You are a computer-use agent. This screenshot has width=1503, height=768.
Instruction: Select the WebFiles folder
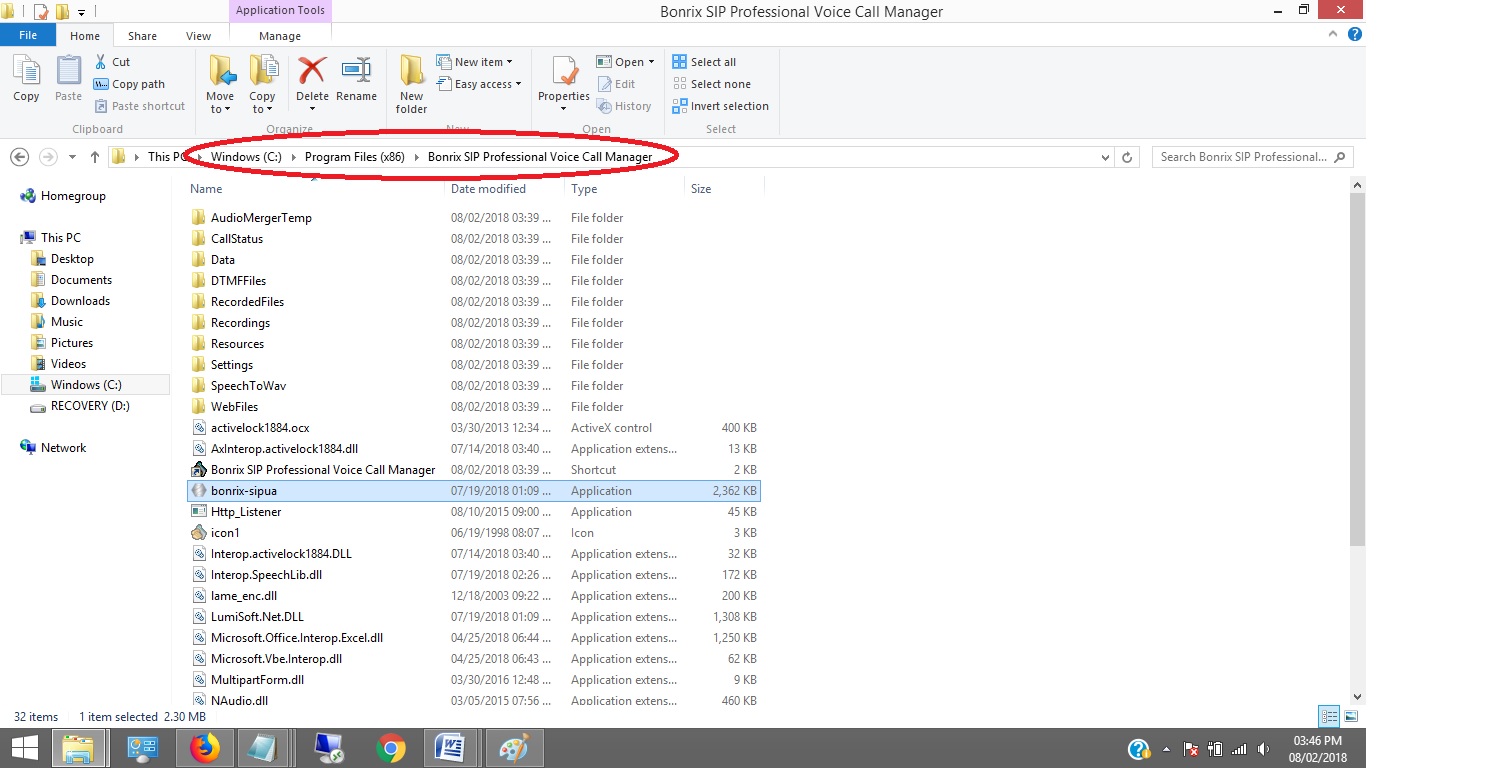pyautogui.click(x=474, y=407)
